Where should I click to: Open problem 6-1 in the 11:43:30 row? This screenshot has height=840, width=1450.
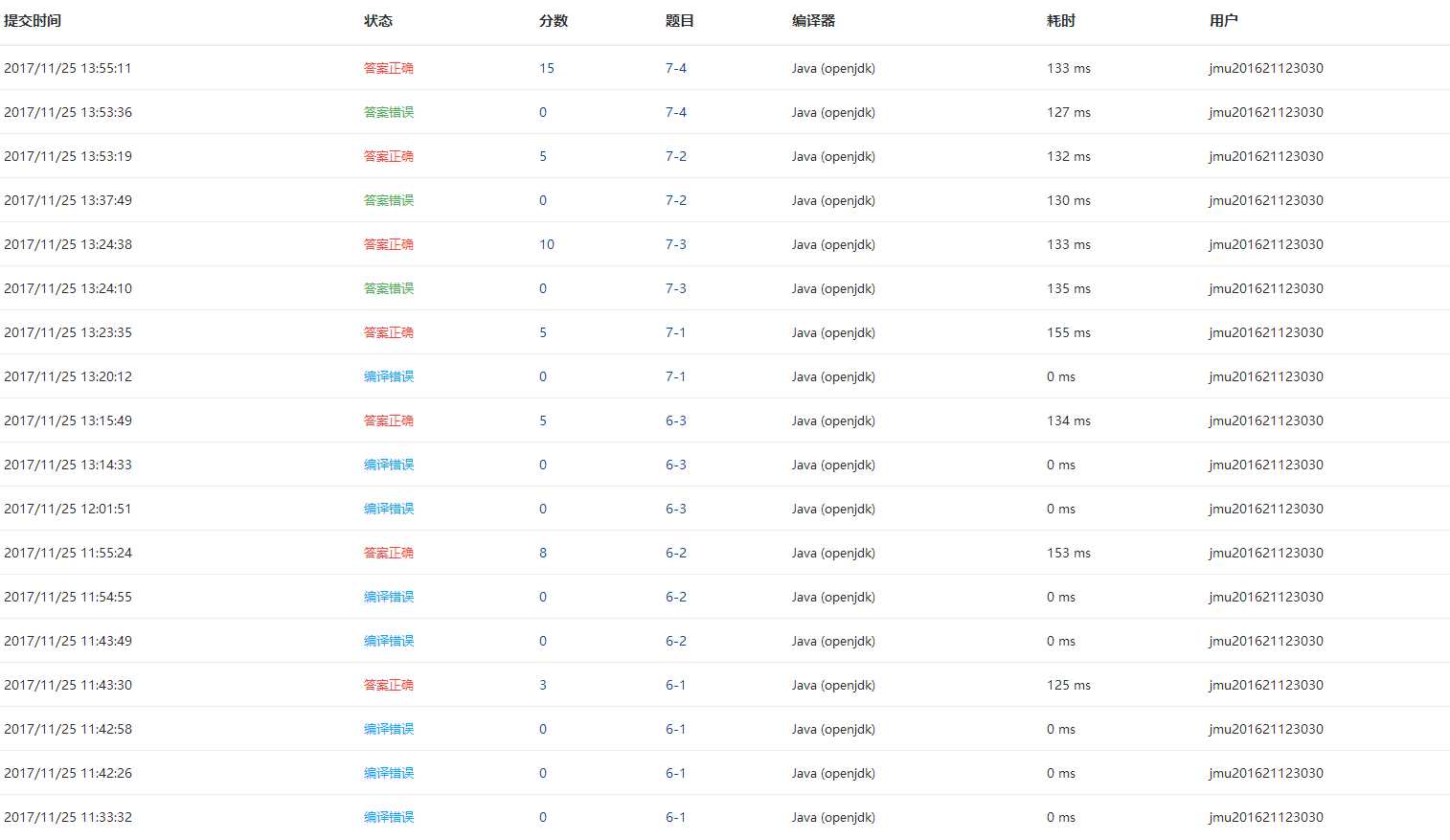coord(676,685)
